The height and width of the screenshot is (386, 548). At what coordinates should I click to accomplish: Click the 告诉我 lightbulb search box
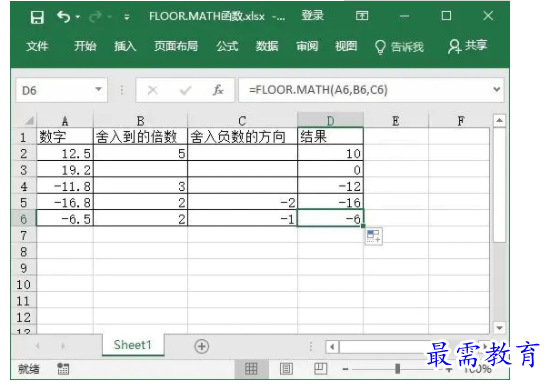[399, 47]
